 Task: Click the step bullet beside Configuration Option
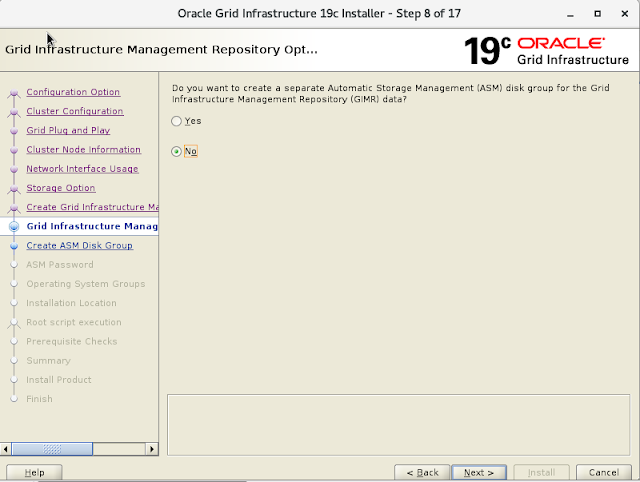[14, 93]
